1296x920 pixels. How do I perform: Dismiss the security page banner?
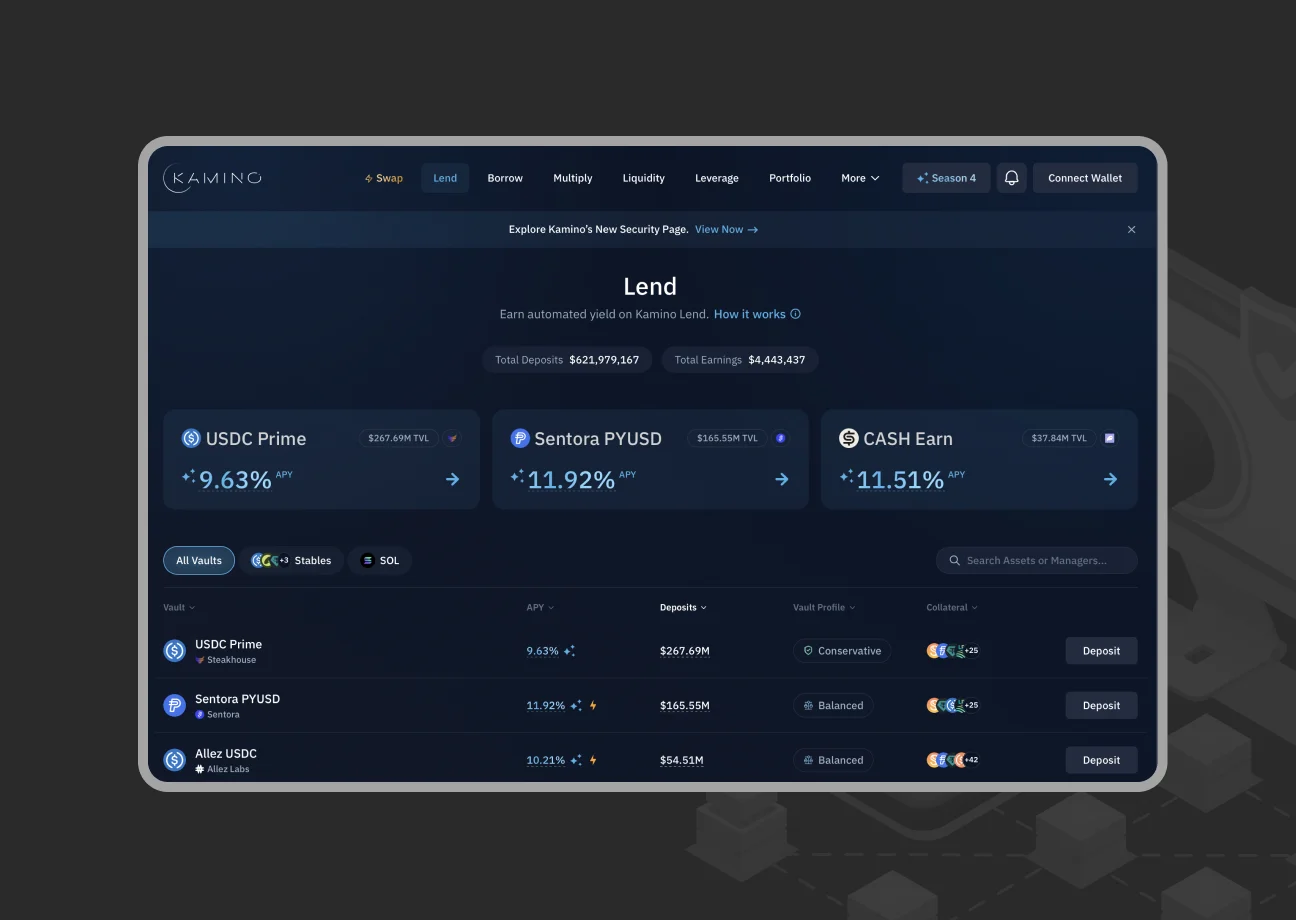(x=1131, y=230)
